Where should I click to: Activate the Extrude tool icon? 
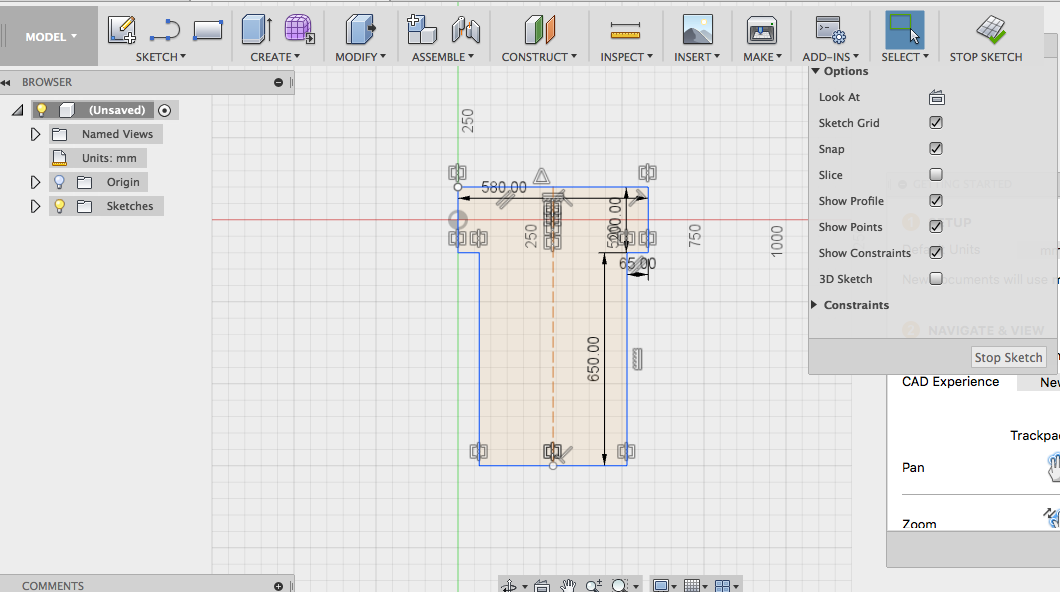click(257, 30)
